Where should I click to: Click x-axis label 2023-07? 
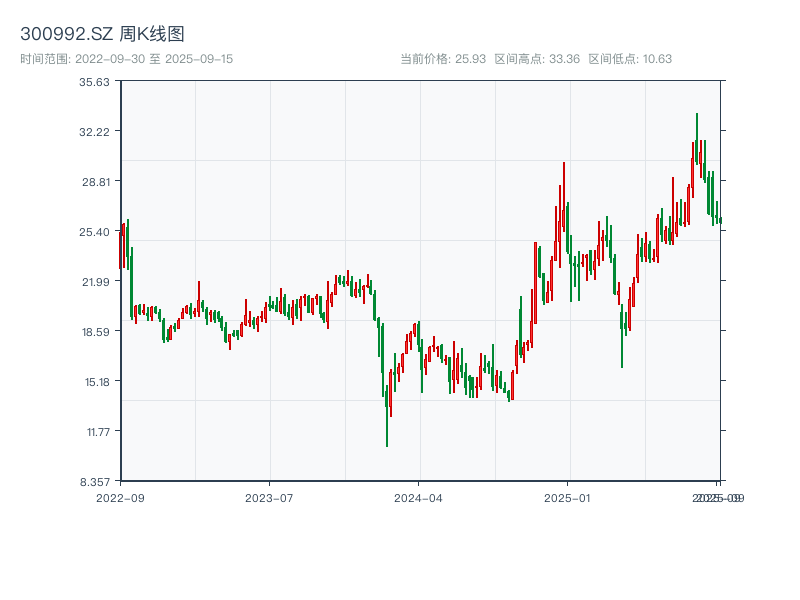(269, 498)
